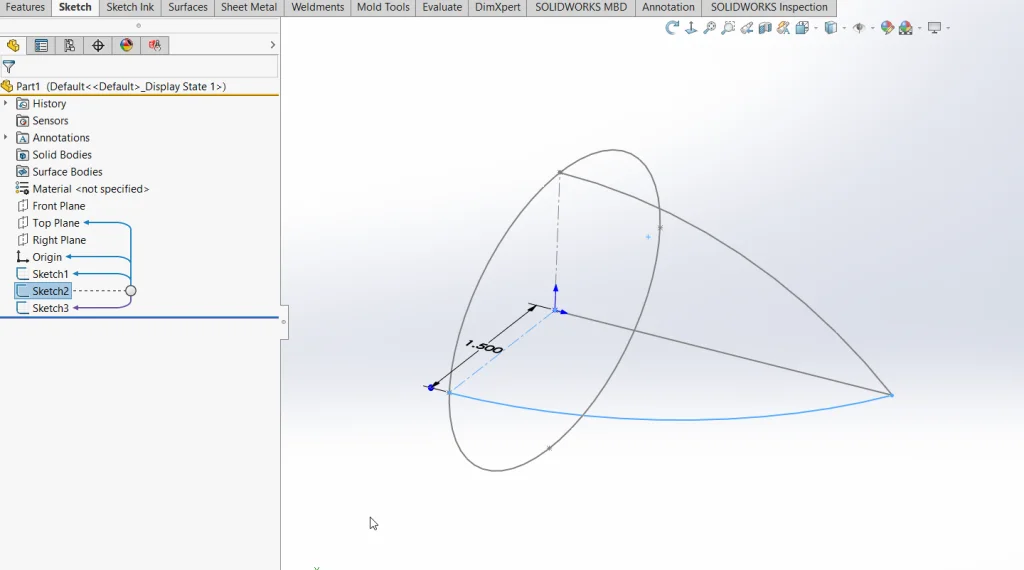Click the Zoom to Fit icon

tap(710, 28)
